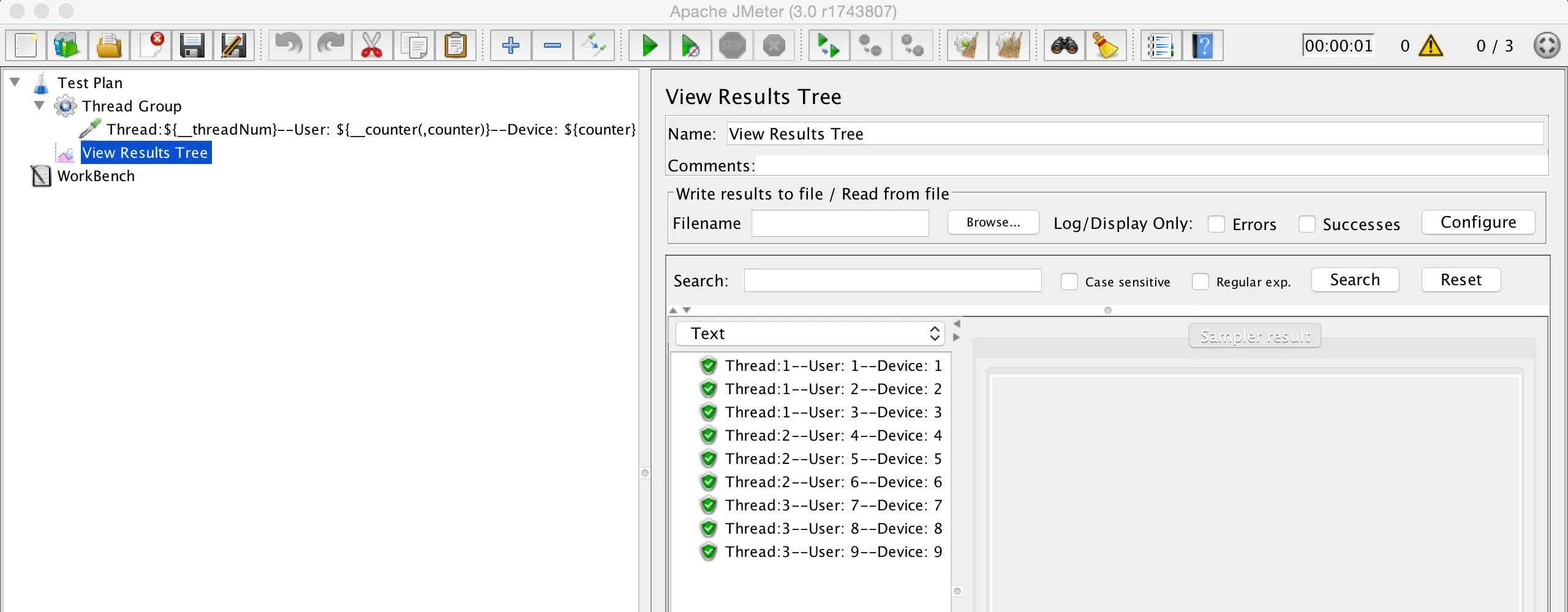
Task: Undo the last action
Action: coord(289,45)
